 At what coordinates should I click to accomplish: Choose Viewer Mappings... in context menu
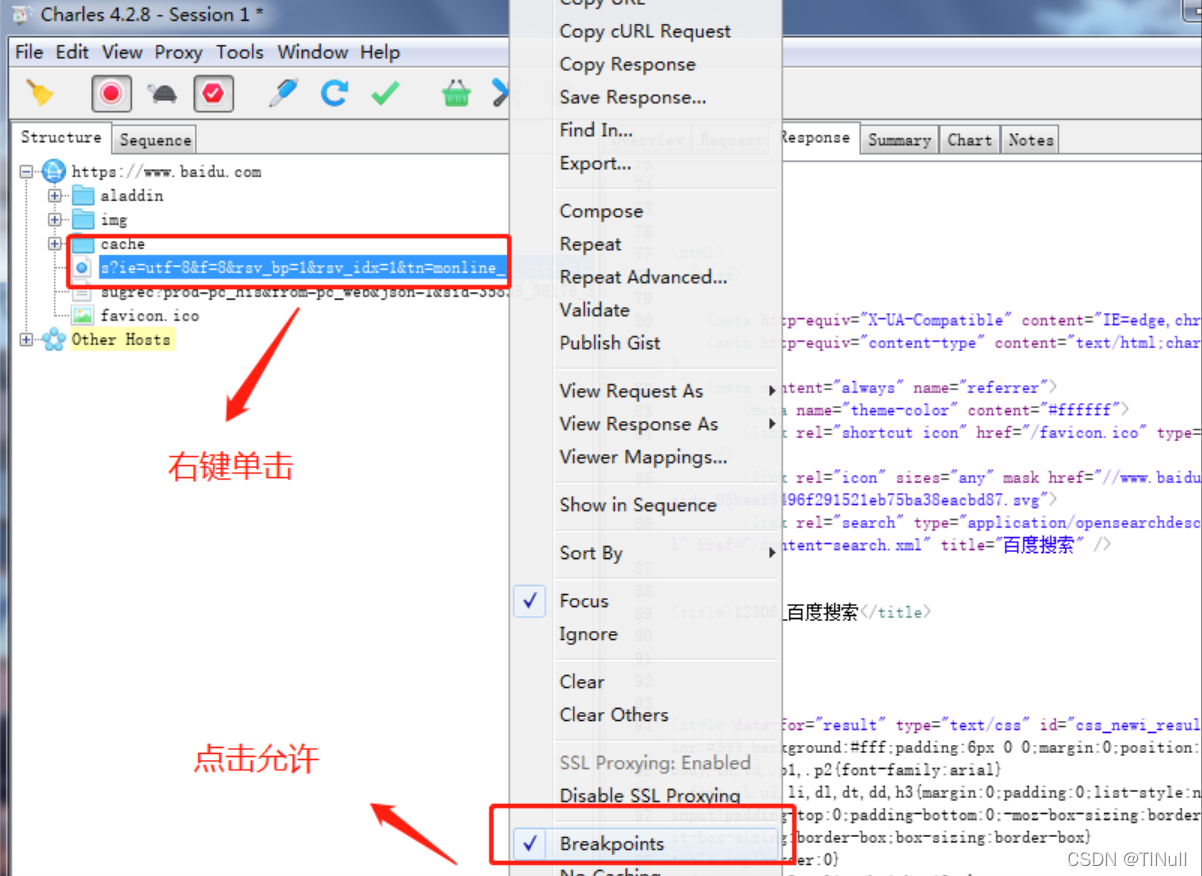click(643, 457)
